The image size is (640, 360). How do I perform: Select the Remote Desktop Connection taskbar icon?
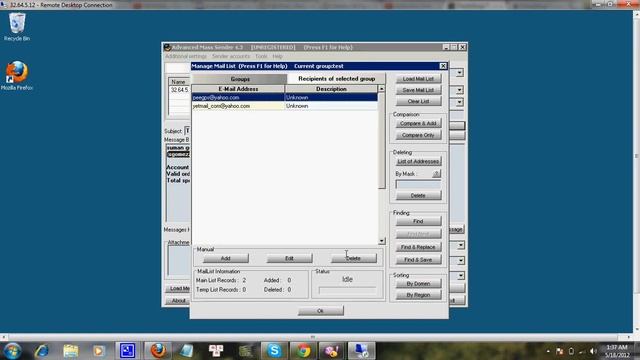pyautogui.click(x=361, y=351)
